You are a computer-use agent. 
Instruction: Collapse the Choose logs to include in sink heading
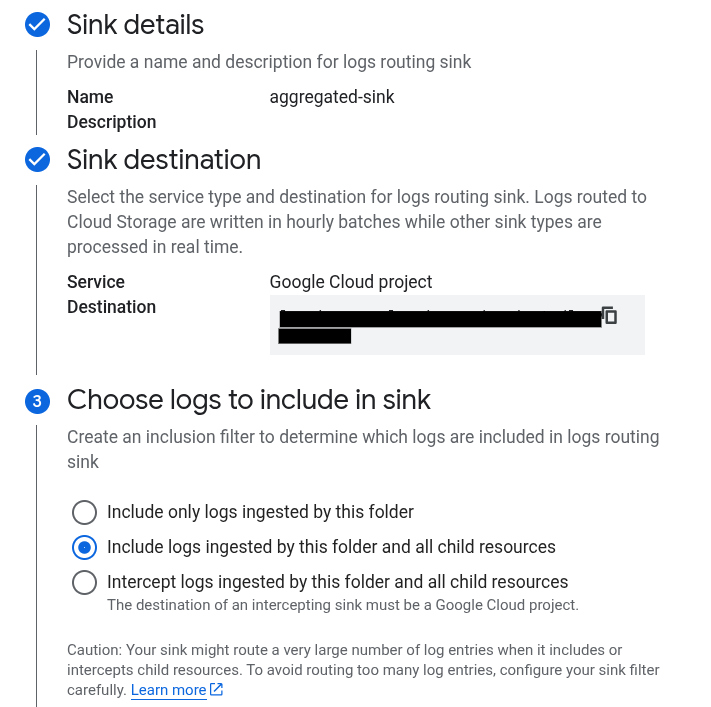249,400
